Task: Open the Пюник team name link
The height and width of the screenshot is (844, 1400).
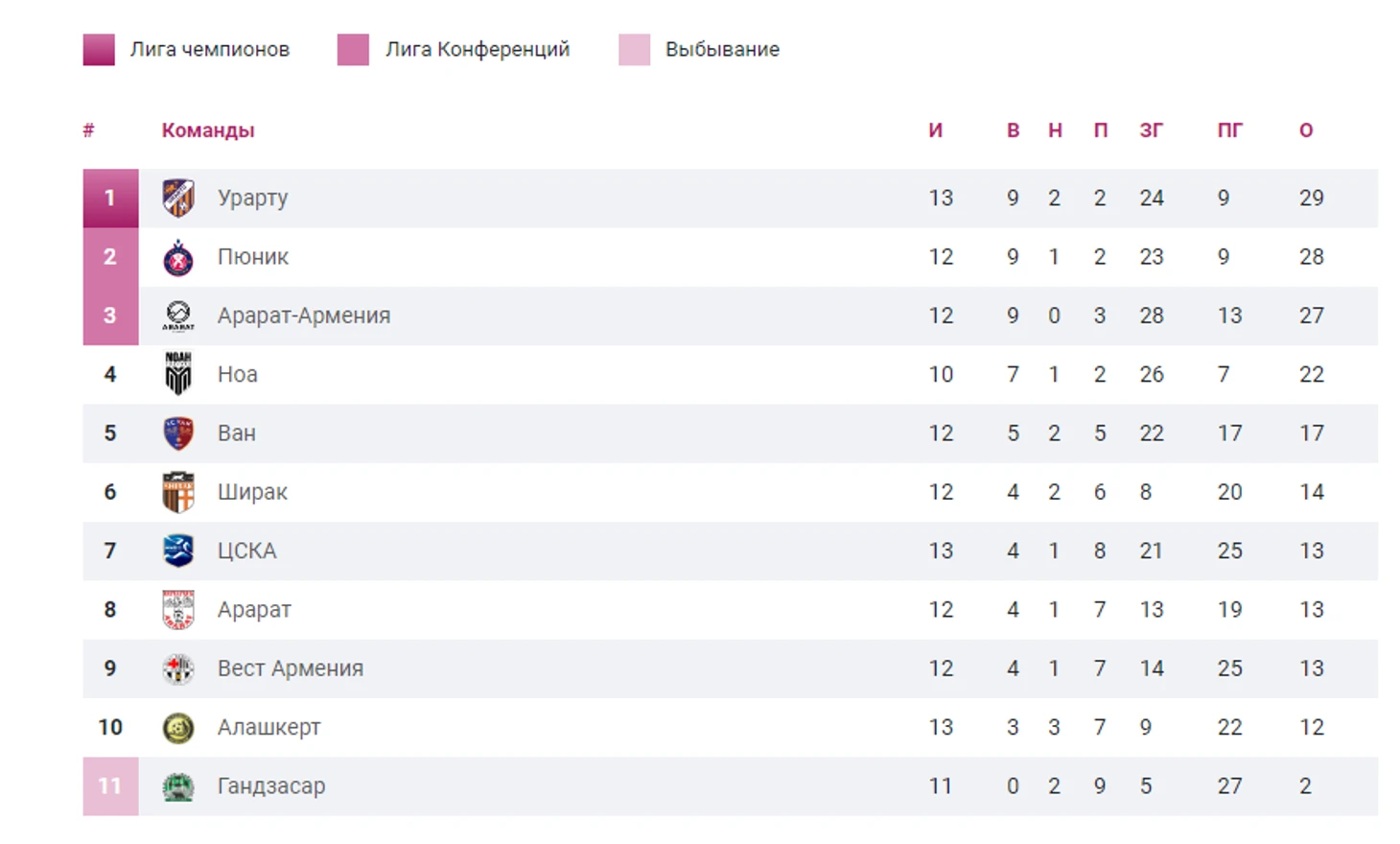Action: (x=253, y=257)
